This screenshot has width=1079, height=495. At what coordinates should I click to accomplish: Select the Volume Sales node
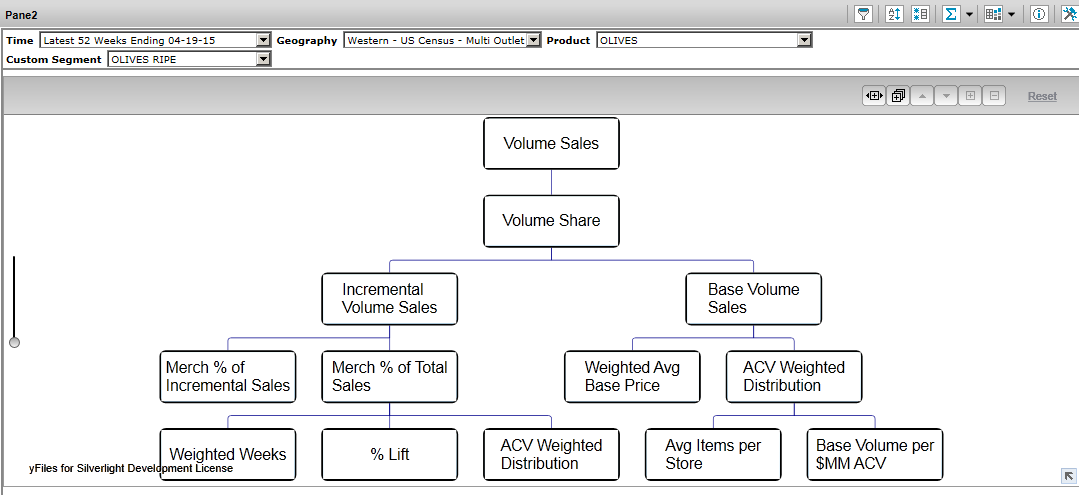(551, 144)
